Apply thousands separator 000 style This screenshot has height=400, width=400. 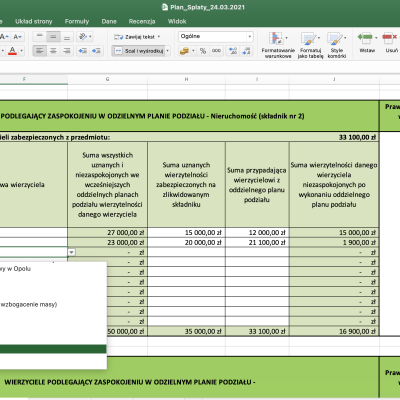[216, 51]
